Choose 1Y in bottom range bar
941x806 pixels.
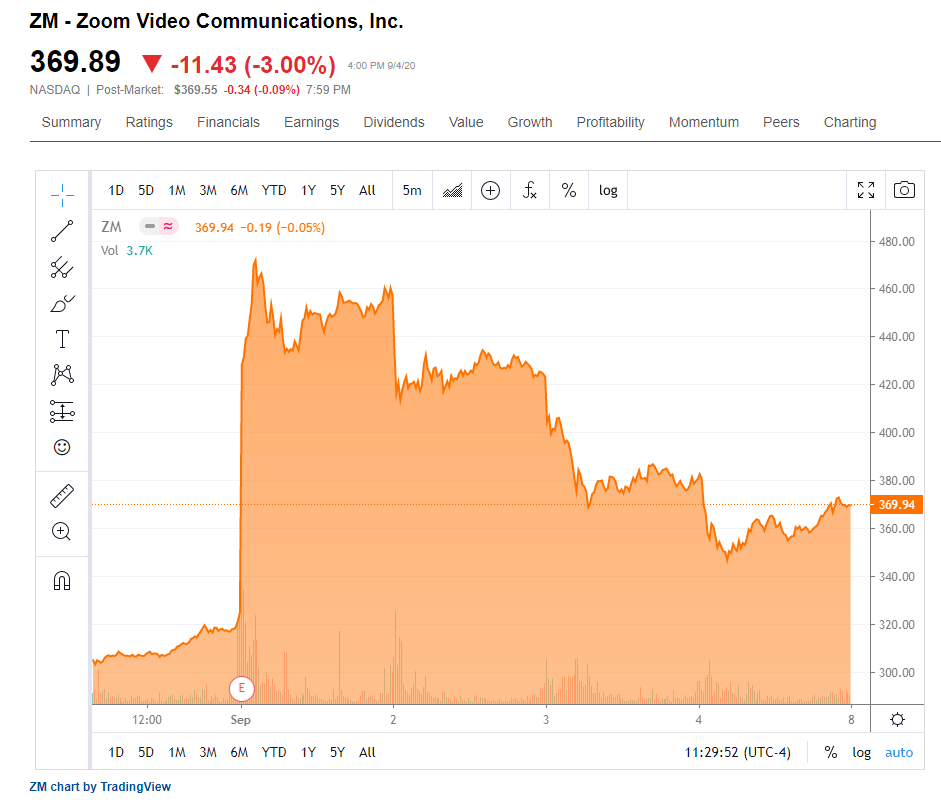click(308, 753)
